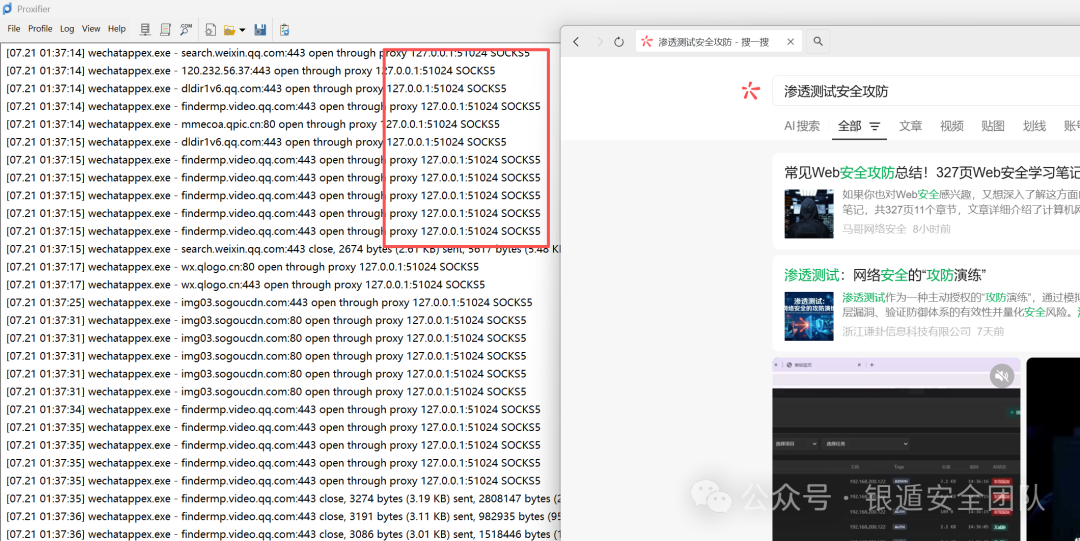Open 浙江谦卦信息科技有限公司 source link

tap(906, 331)
